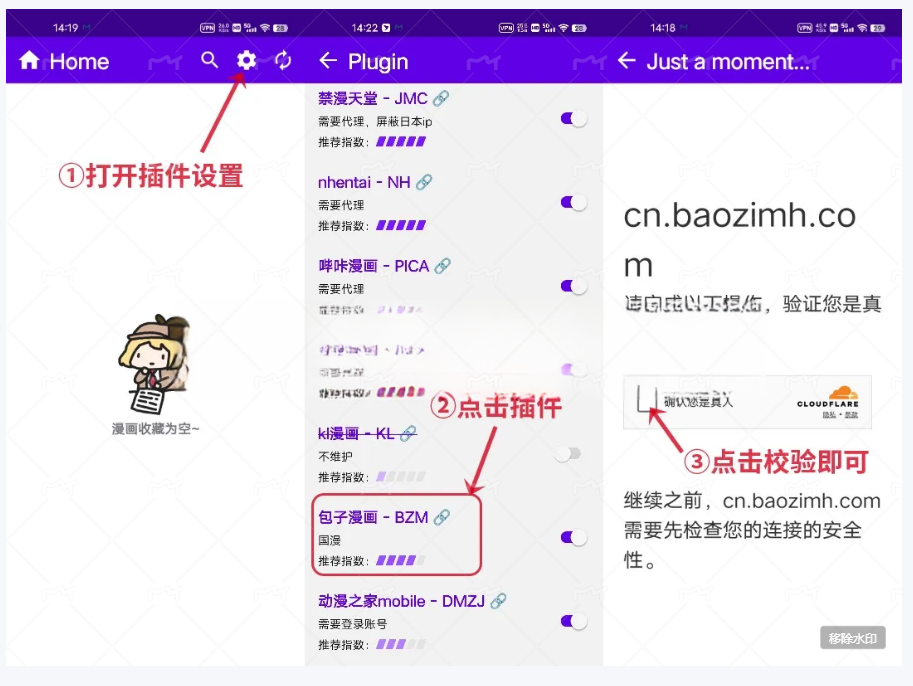Open link icon next to 哔咔漫画 - PICA

(x=443, y=266)
